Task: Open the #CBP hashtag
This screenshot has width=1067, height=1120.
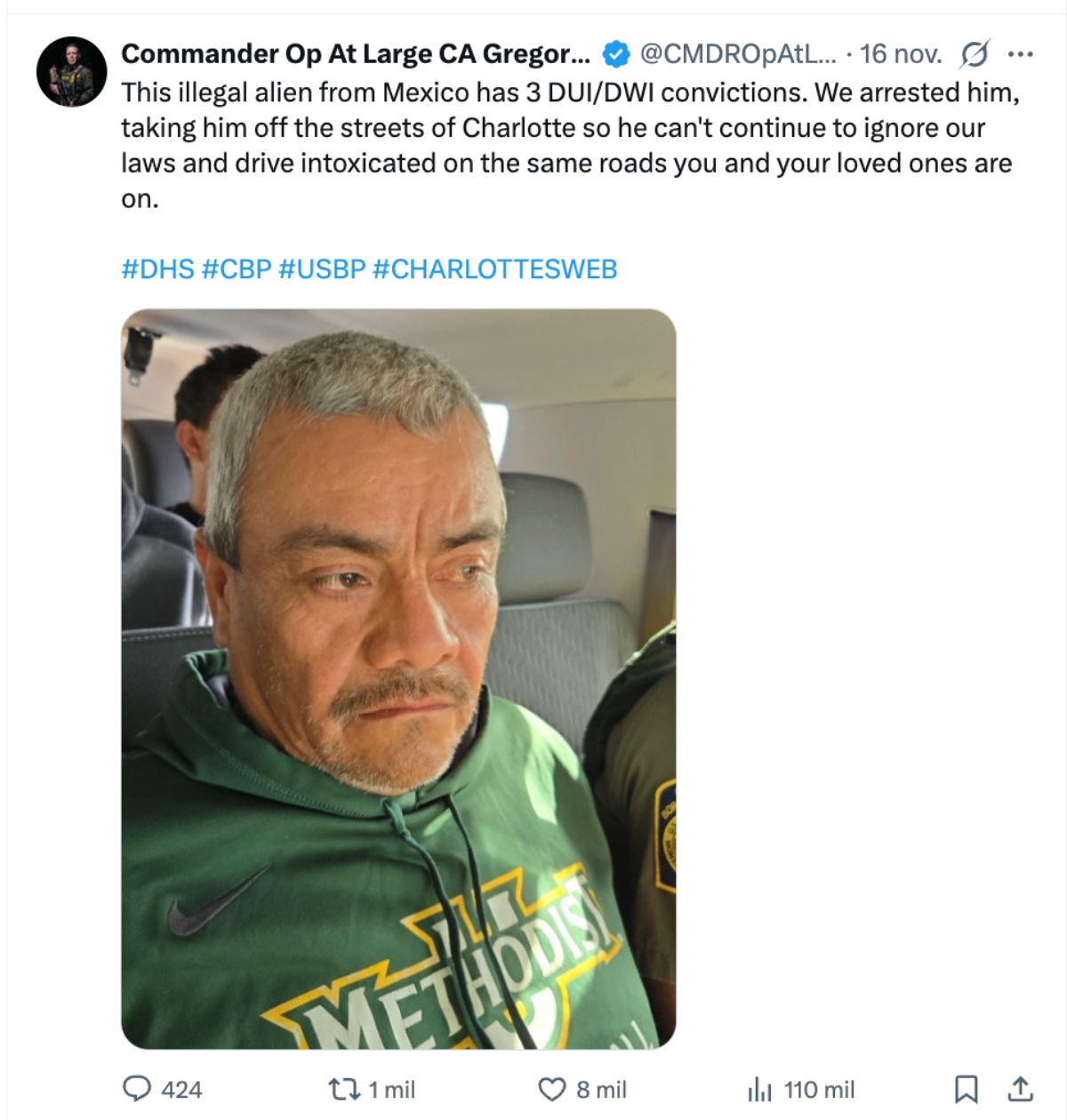Action: [237, 269]
